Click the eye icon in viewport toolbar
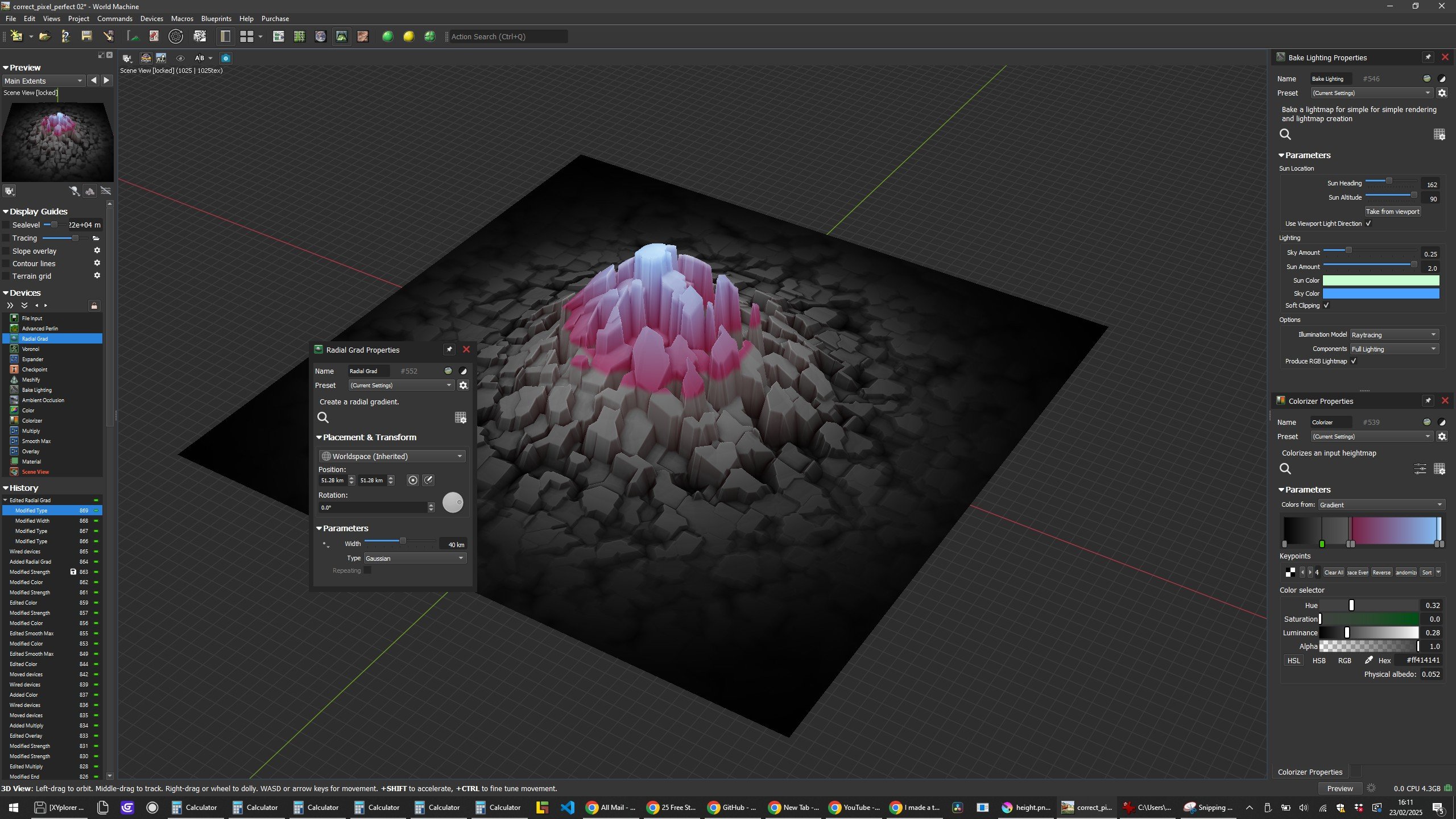This screenshot has height=819, width=1456. click(x=180, y=58)
